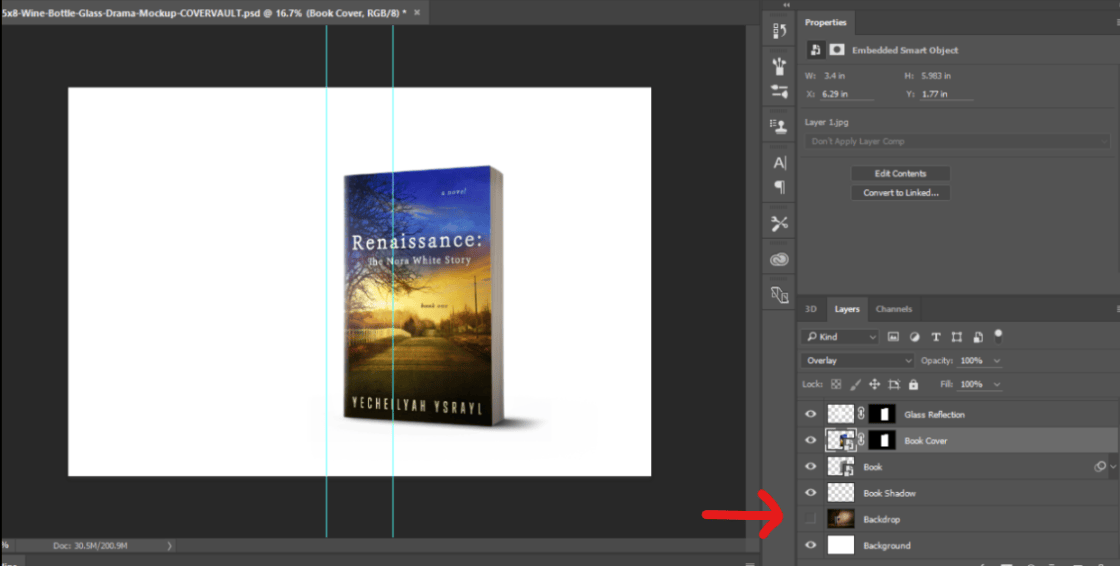This screenshot has width=1120, height=566.
Task: Hide the Glass Reflection layer
Action: click(x=810, y=414)
